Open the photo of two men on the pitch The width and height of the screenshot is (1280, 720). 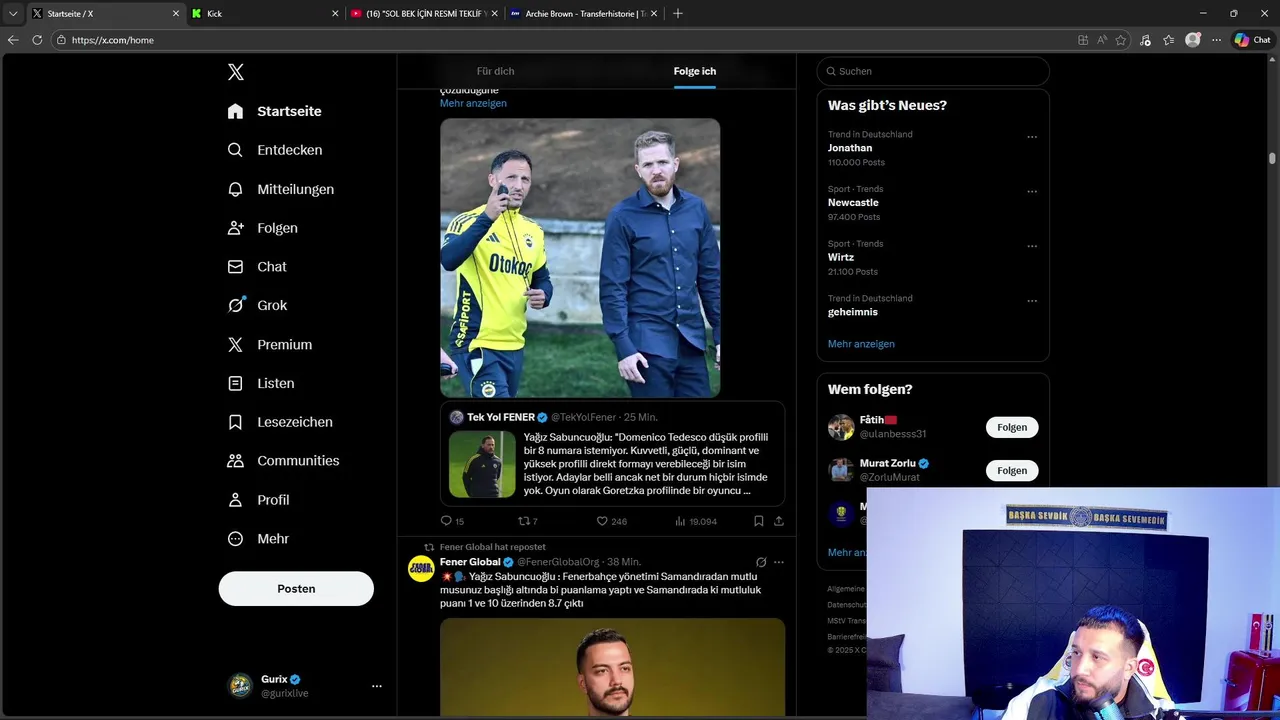tap(580, 258)
